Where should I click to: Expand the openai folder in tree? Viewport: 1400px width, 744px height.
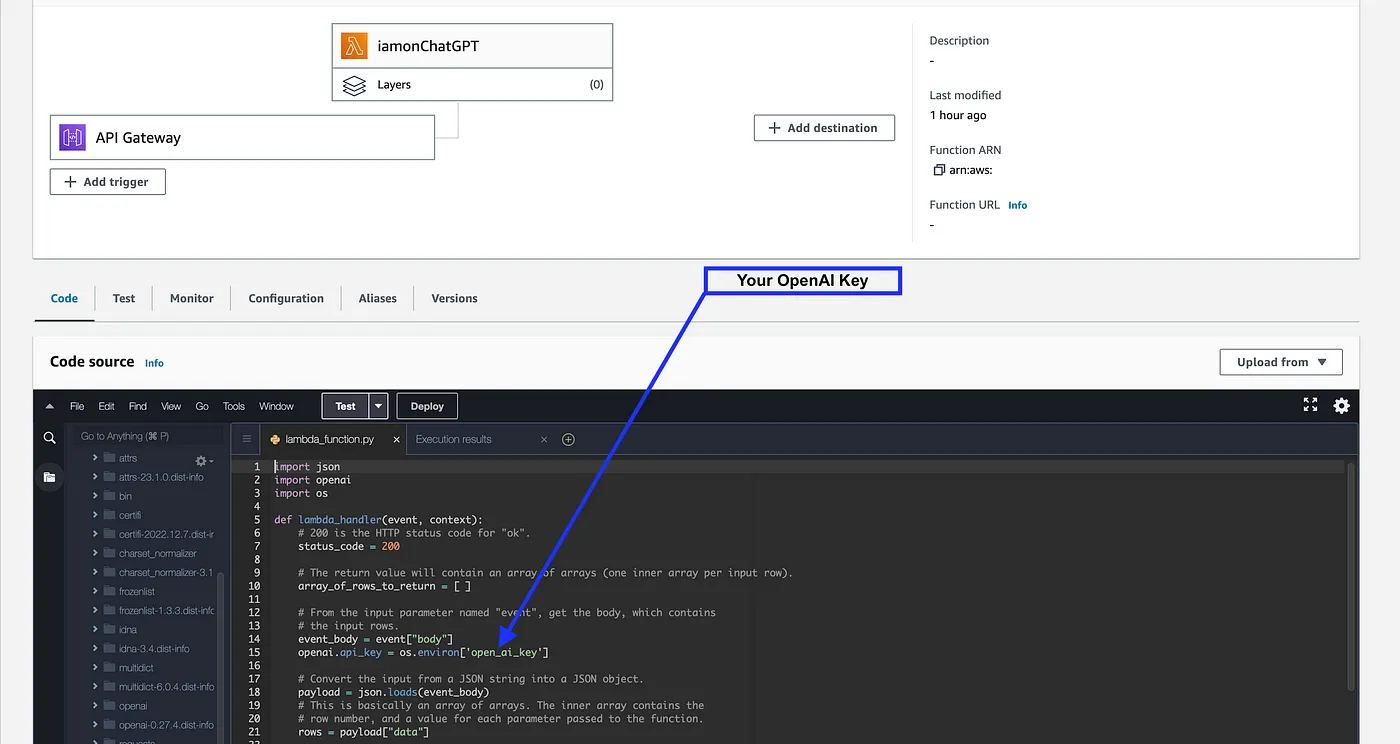pos(95,706)
